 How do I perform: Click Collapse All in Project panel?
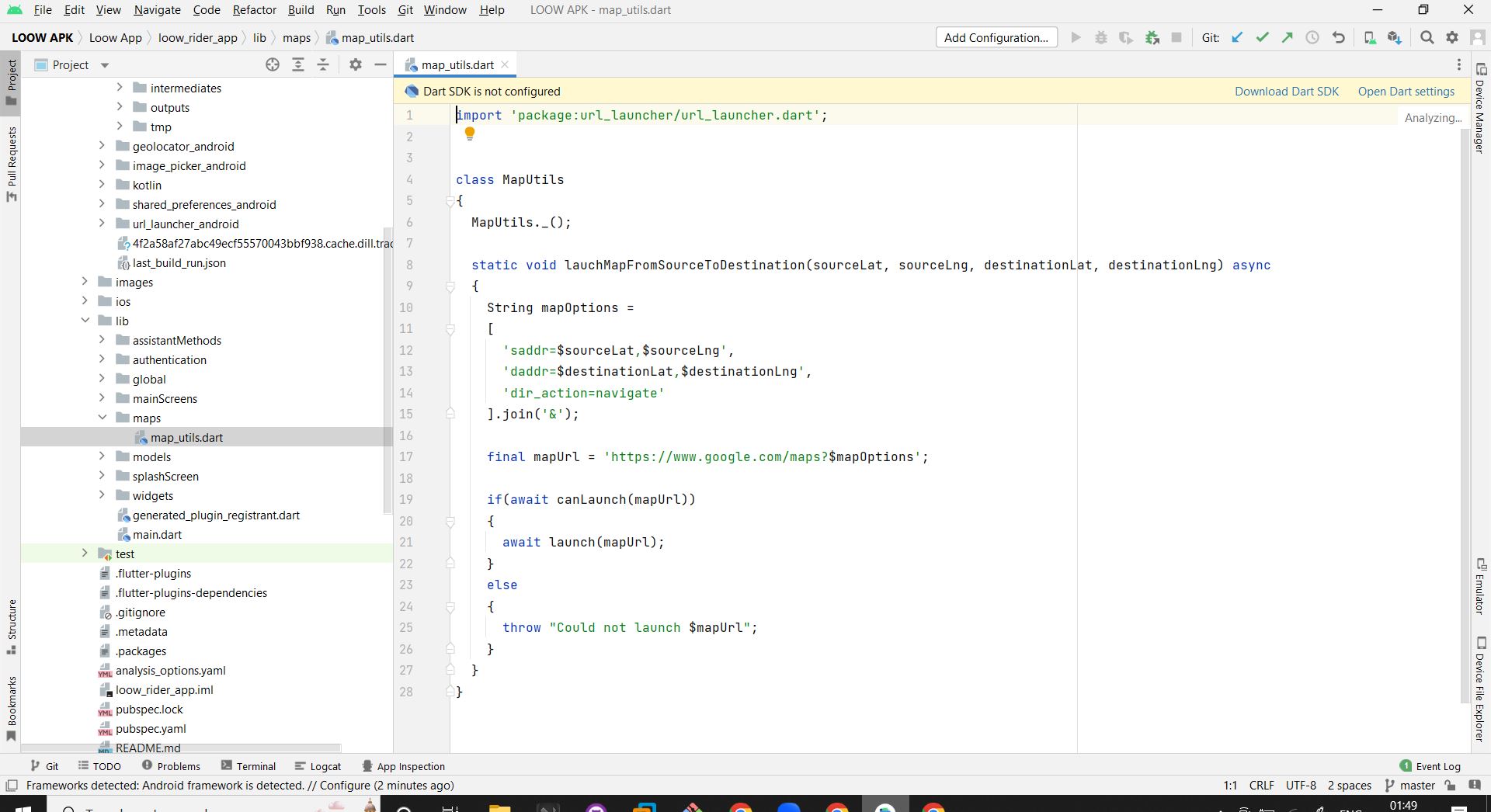[x=323, y=64]
